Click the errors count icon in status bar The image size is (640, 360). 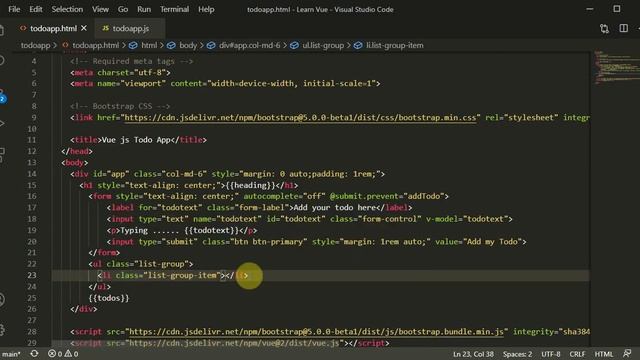pyautogui.click(x=52, y=353)
